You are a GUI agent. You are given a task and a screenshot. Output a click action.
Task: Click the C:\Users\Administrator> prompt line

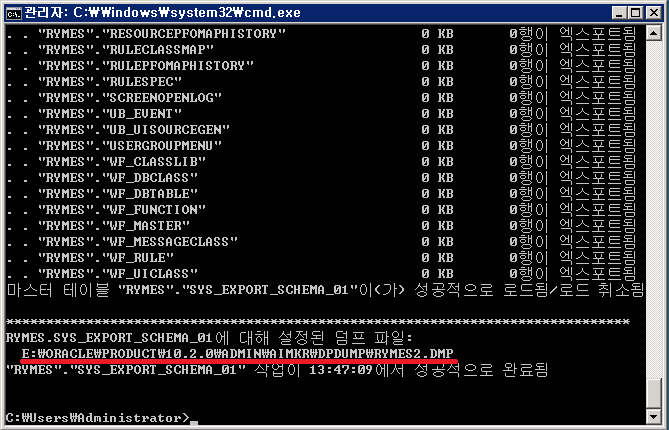(97, 417)
